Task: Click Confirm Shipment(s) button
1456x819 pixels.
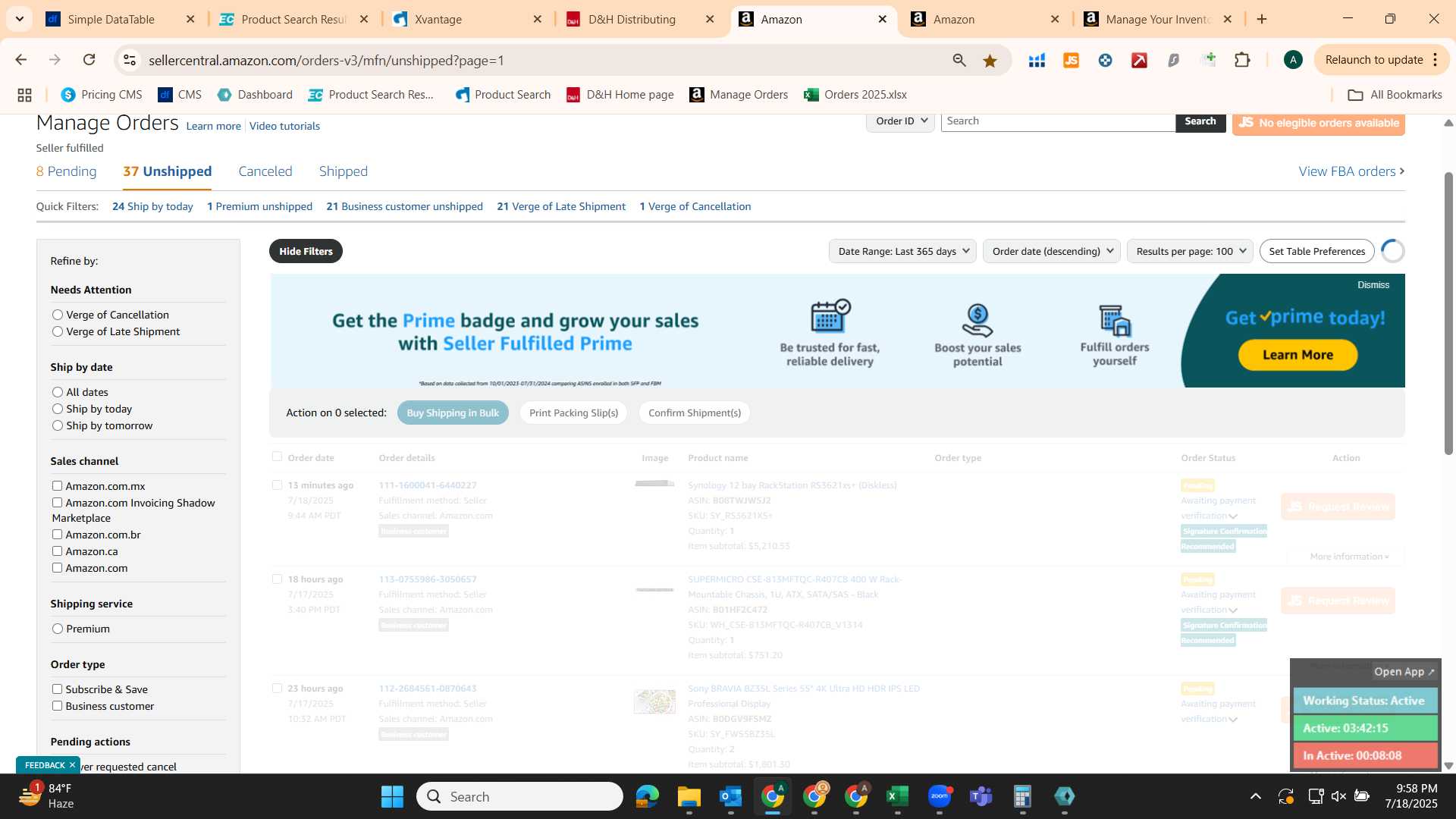Action: pyautogui.click(x=695, y=413)
